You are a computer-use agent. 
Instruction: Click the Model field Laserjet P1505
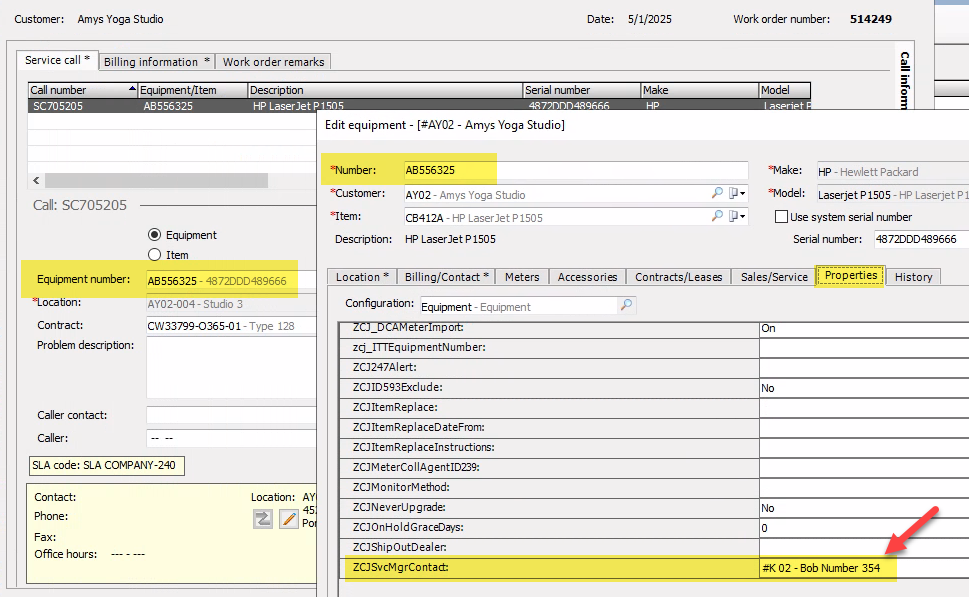click(x=893, y=194)
